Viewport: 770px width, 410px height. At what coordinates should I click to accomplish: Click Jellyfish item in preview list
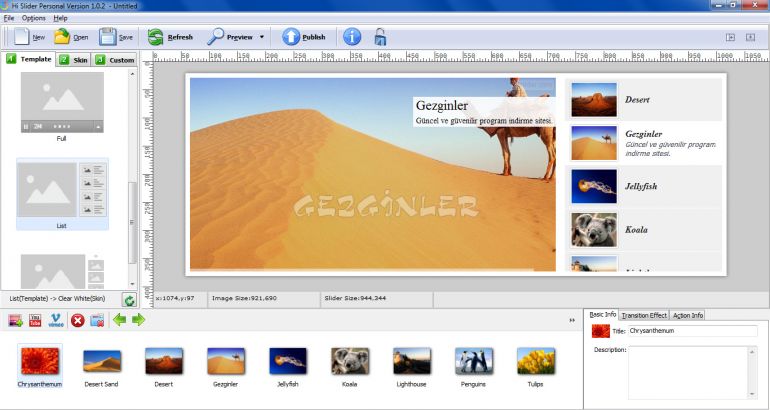coord(644,186)
